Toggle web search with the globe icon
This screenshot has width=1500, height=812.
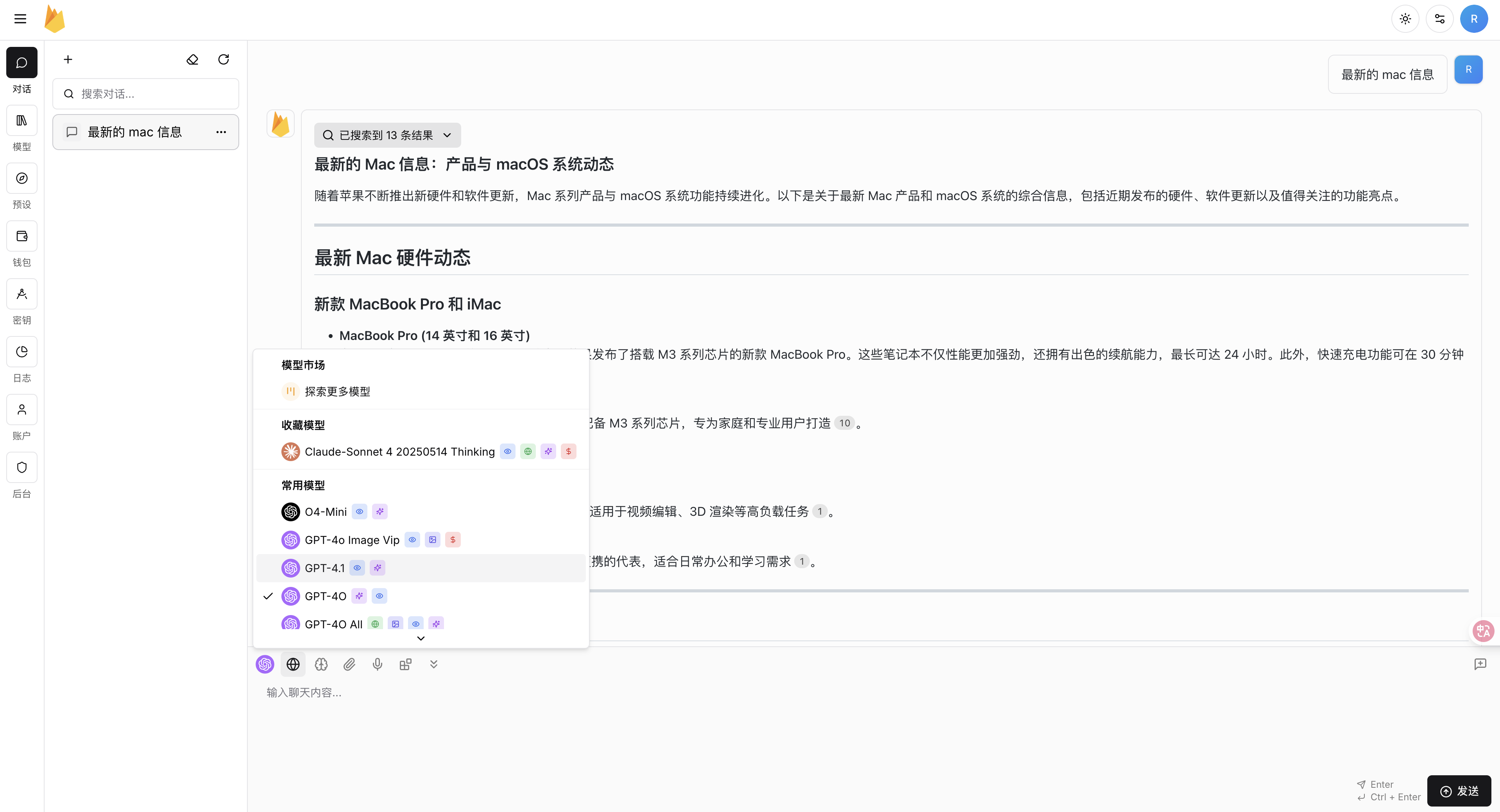tap(293, 664)
